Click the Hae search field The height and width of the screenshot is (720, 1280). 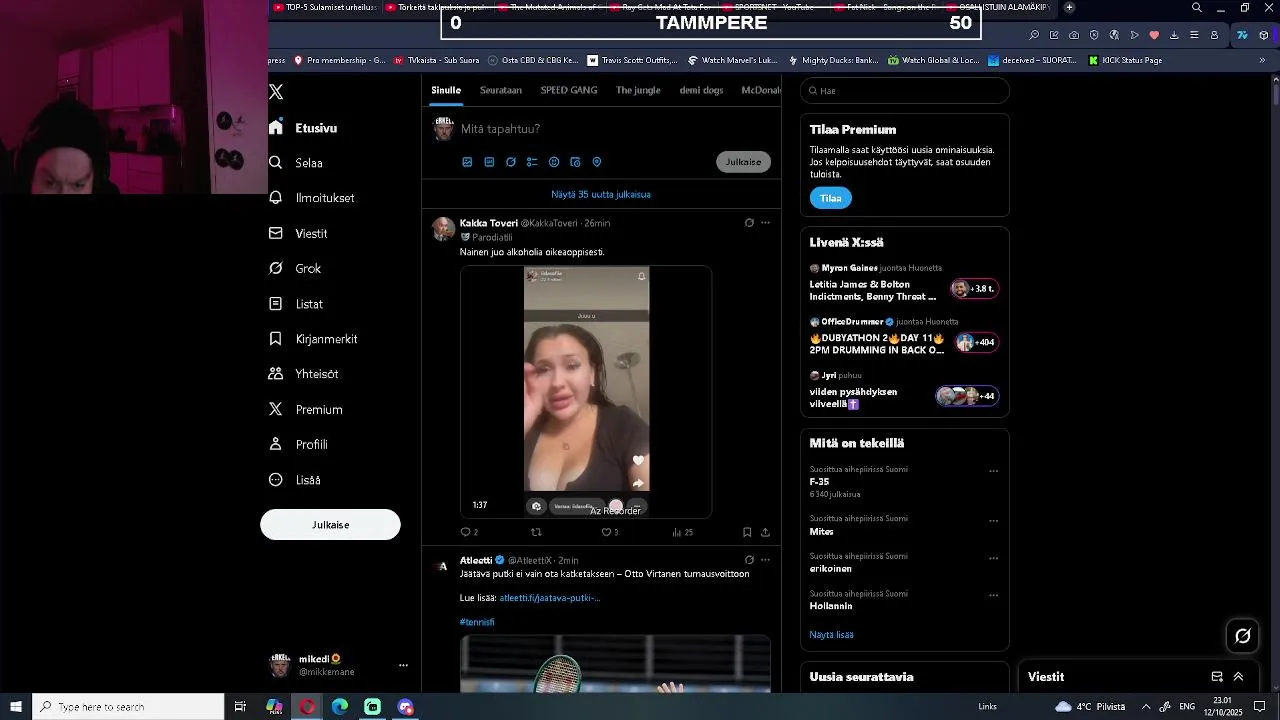(x=905, y=91)
